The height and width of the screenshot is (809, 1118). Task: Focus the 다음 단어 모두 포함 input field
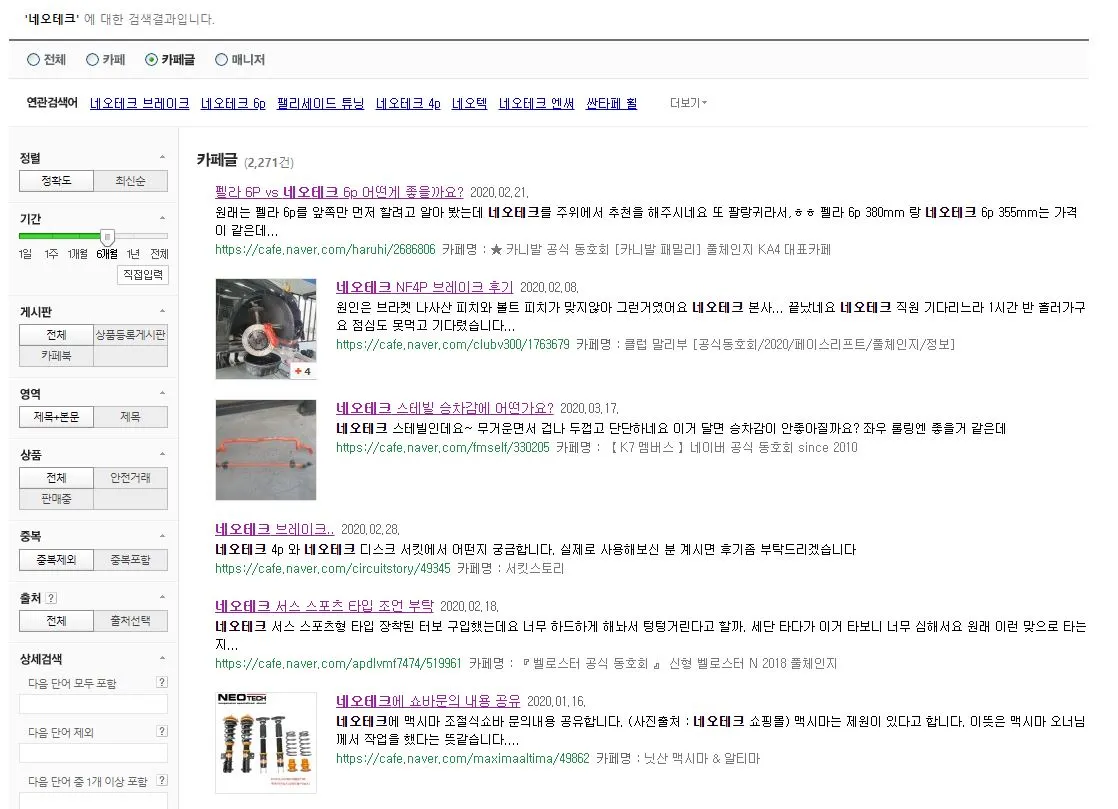pyautogui.click(x=93, y=704)
